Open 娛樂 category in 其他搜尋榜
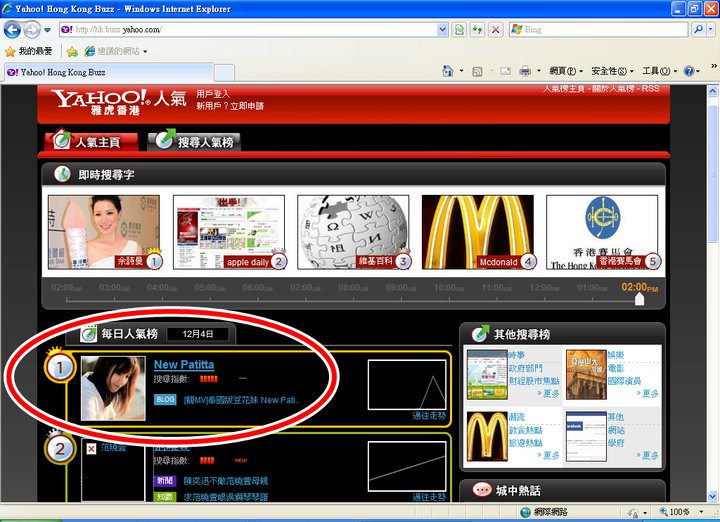Viewport: 720px width, 522px height. click(616, 355)
